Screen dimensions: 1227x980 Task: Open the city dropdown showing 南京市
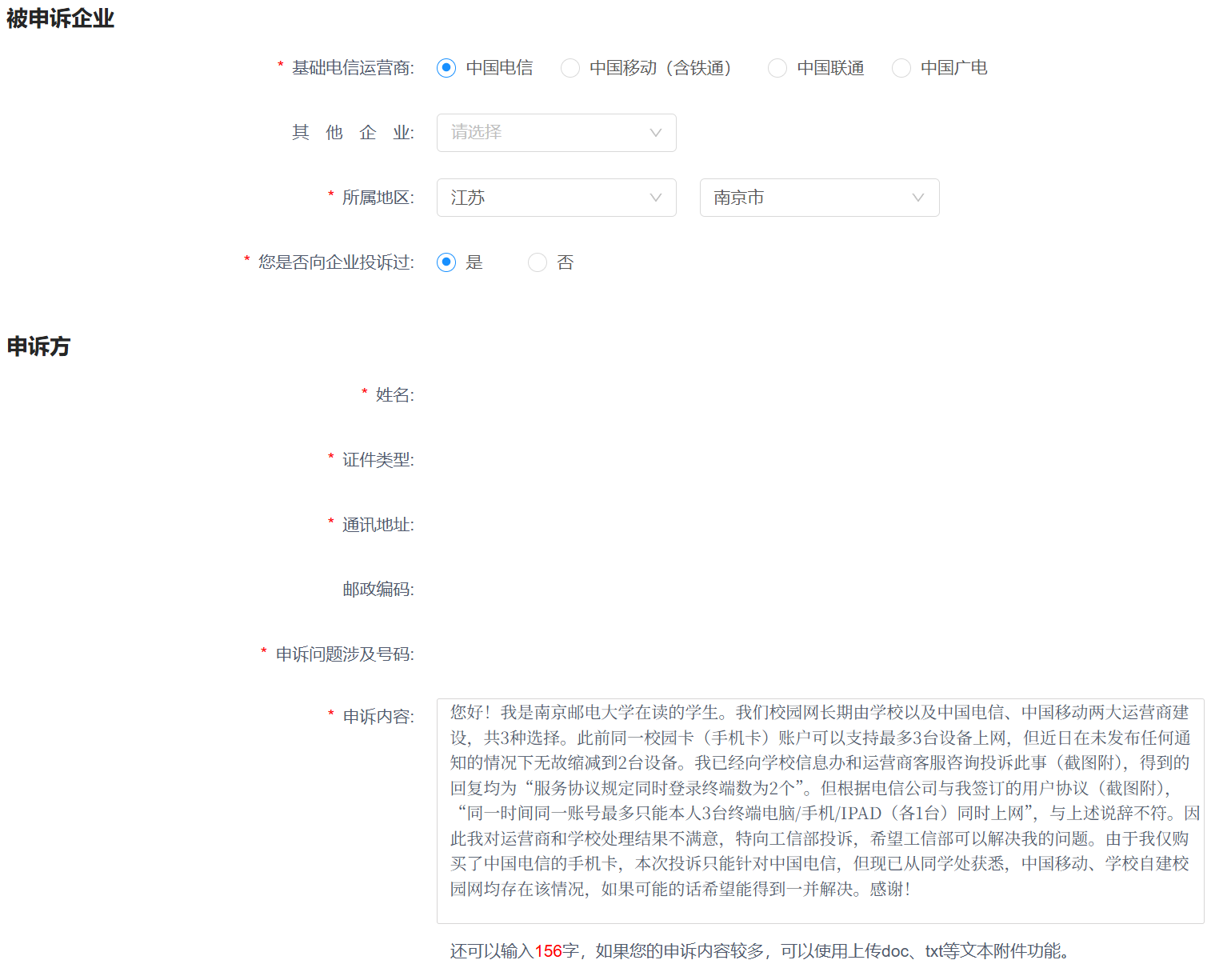[x=819, y=198]
